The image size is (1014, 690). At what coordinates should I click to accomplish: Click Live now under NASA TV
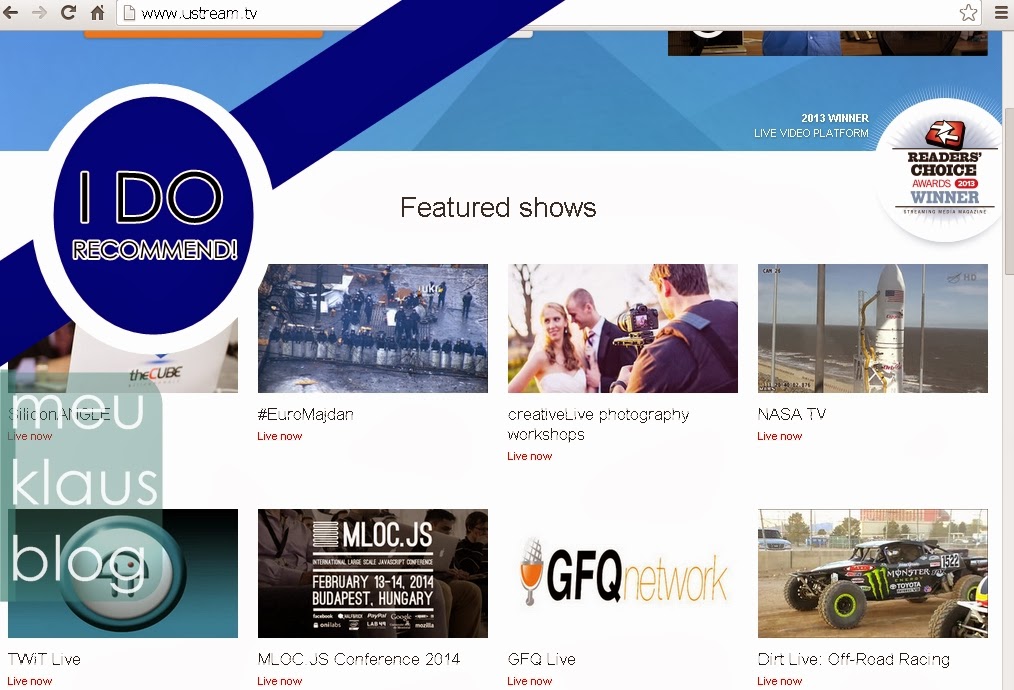pos(779,437)
